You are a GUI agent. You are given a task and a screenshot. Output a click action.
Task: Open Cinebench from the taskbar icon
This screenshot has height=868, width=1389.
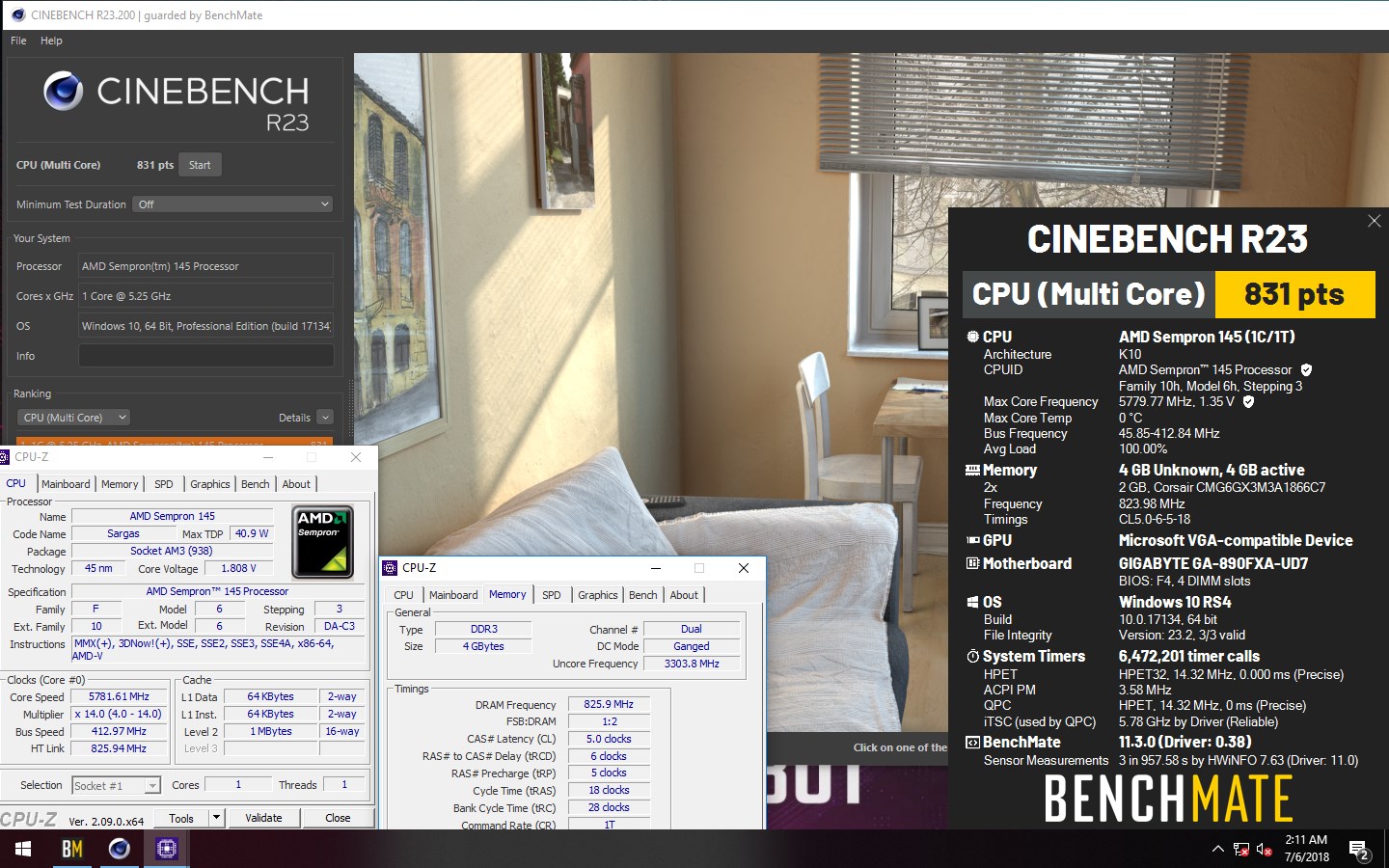[120, 849]
